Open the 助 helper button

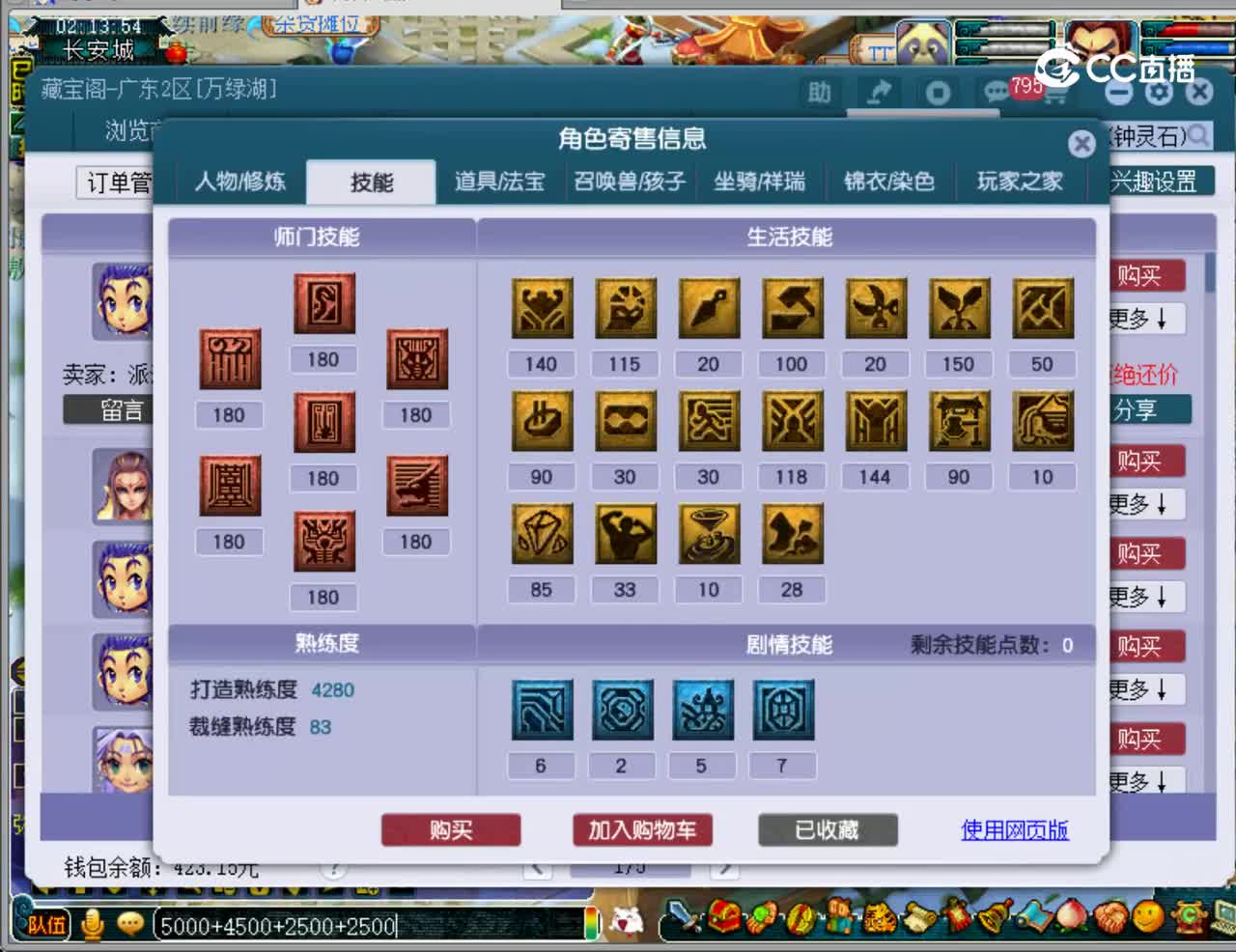pos(819,93)
